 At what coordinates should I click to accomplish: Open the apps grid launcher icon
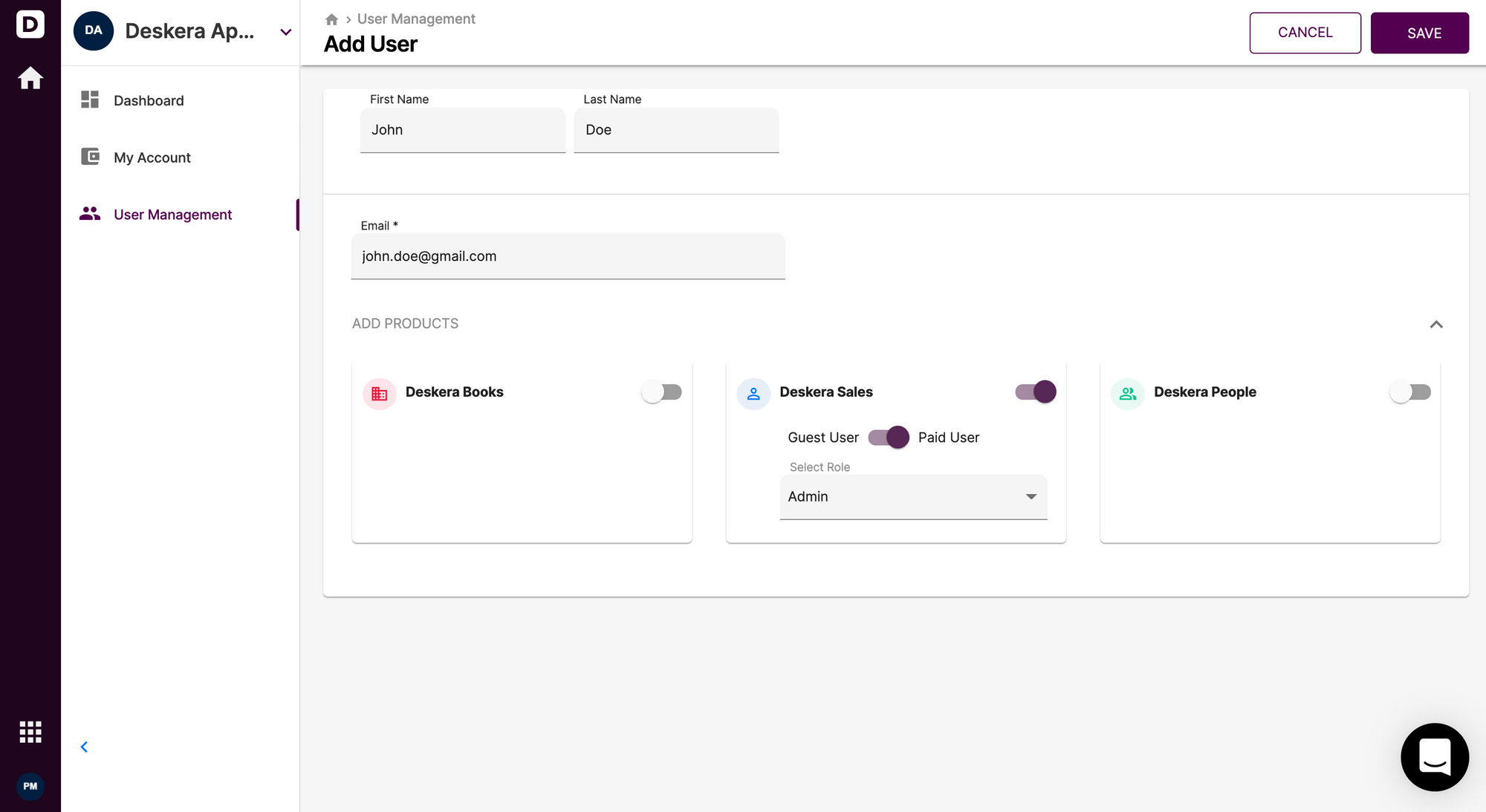[30, 732]
